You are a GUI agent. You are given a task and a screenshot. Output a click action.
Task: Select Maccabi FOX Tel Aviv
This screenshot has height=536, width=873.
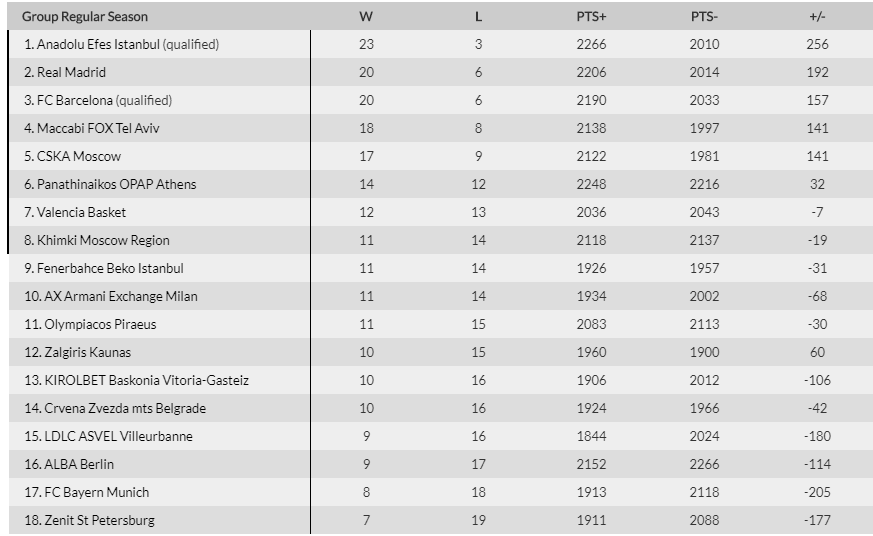pos(98,129)
